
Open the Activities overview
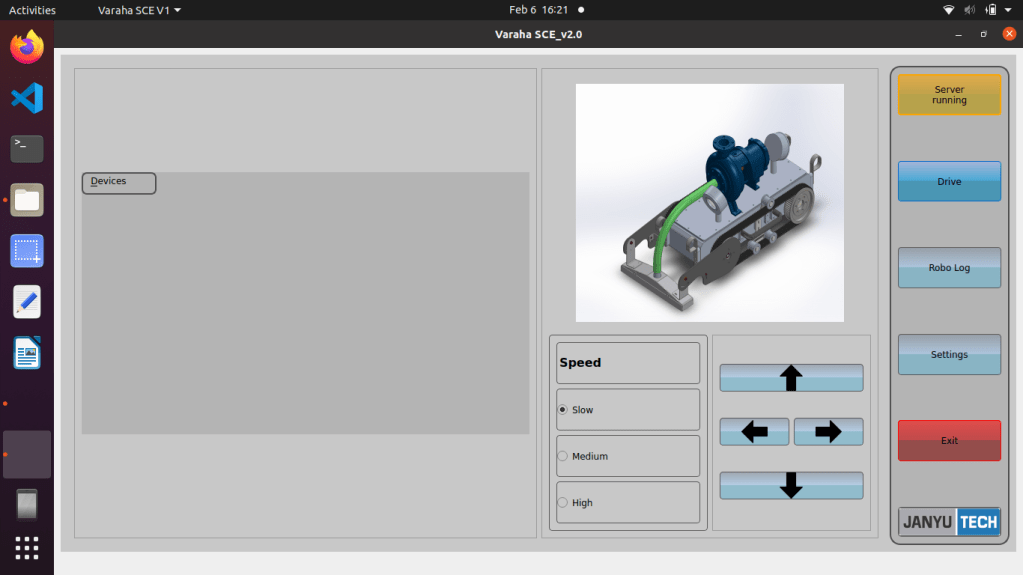click(32, 10)
